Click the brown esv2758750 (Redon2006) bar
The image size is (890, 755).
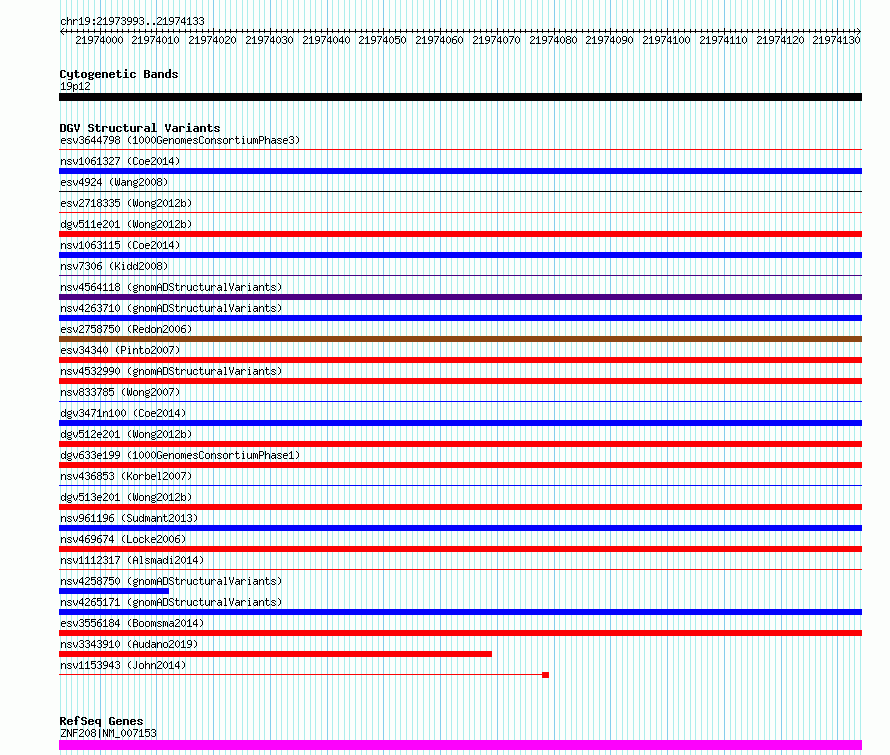tap(460, 339)
